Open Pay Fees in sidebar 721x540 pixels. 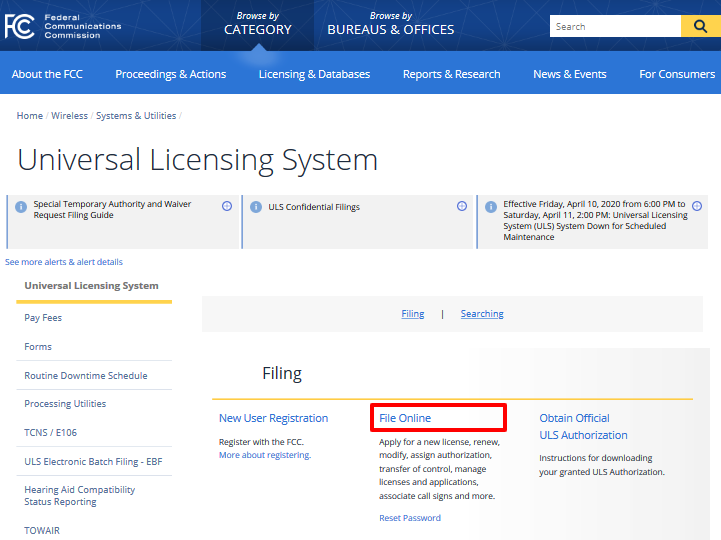(x=43, y=318)
